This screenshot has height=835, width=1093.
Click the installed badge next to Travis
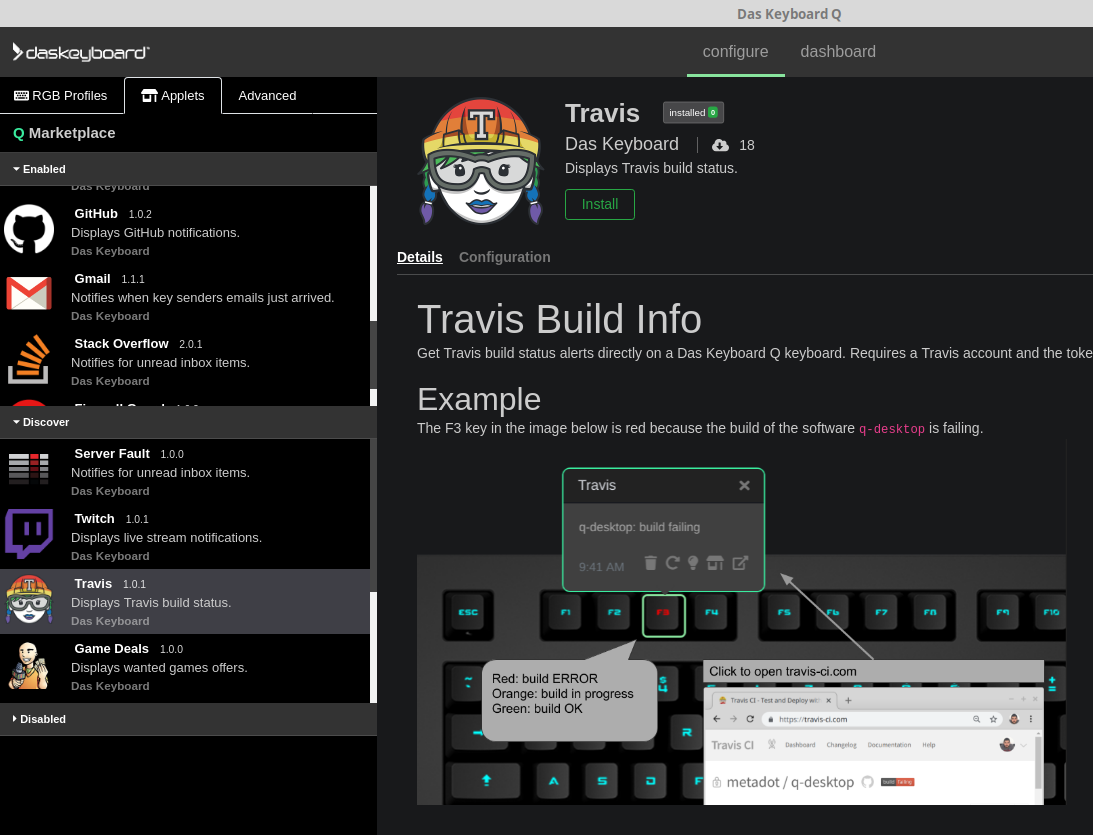[x=693, y=113]
